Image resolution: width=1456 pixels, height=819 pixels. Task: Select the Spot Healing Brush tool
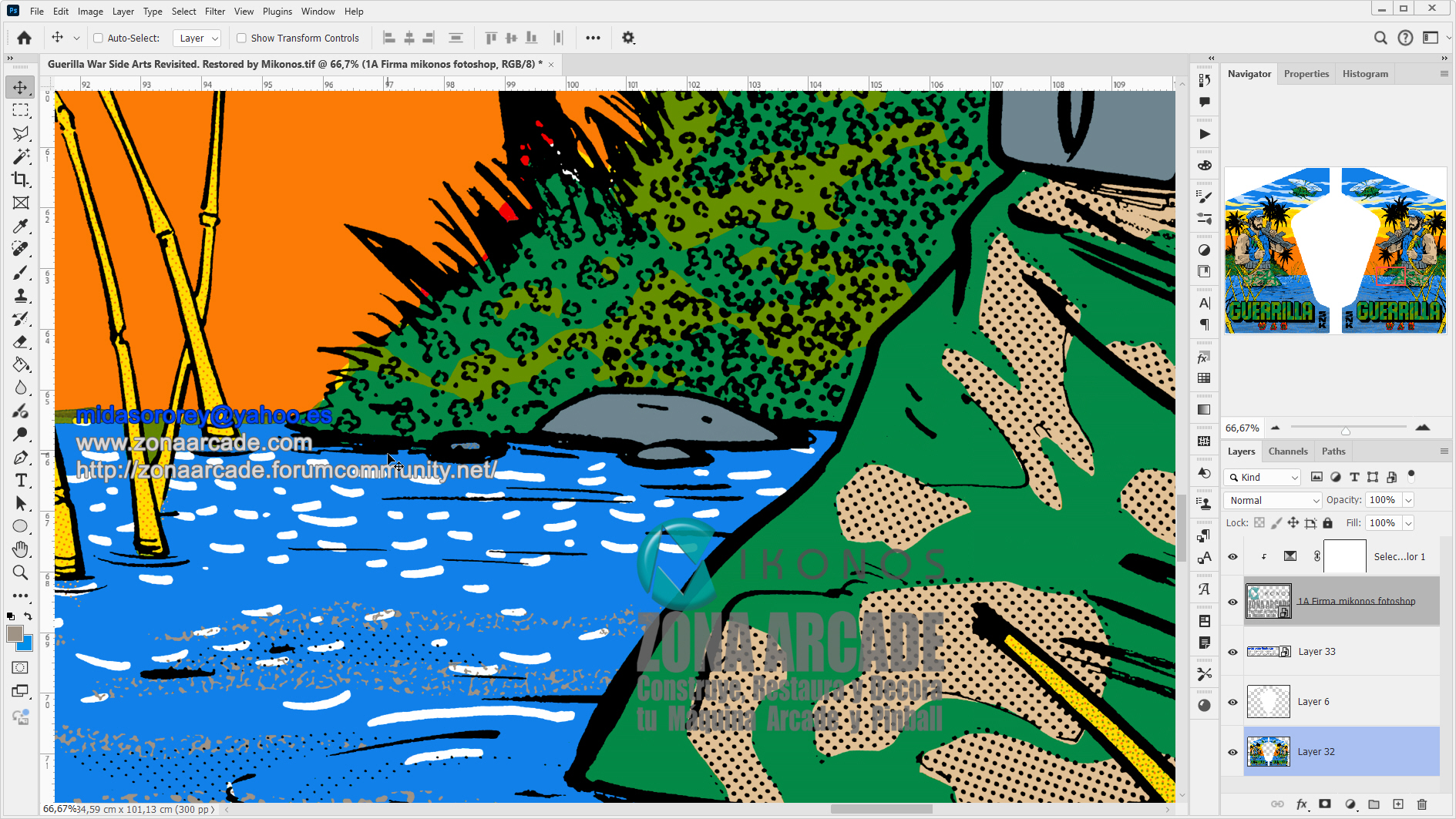pyautogui.click(x=21, y=249)
